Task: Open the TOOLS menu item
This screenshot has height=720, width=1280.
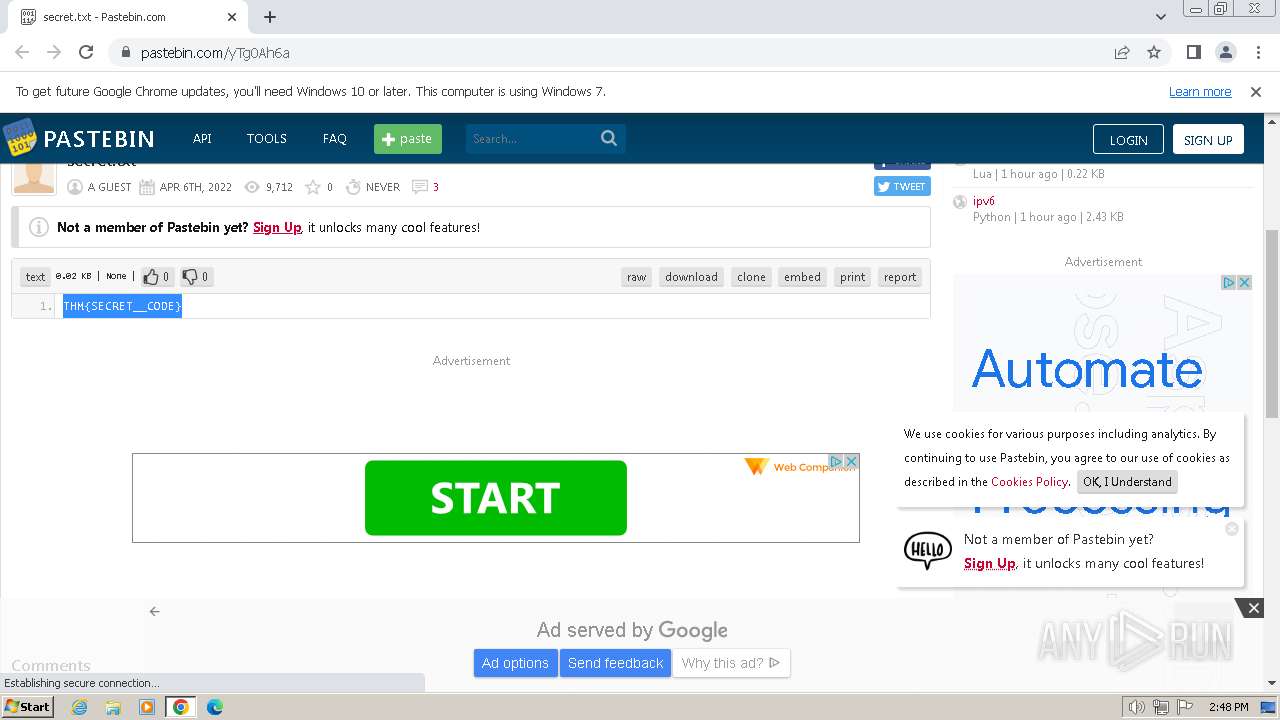Action: 267,138
